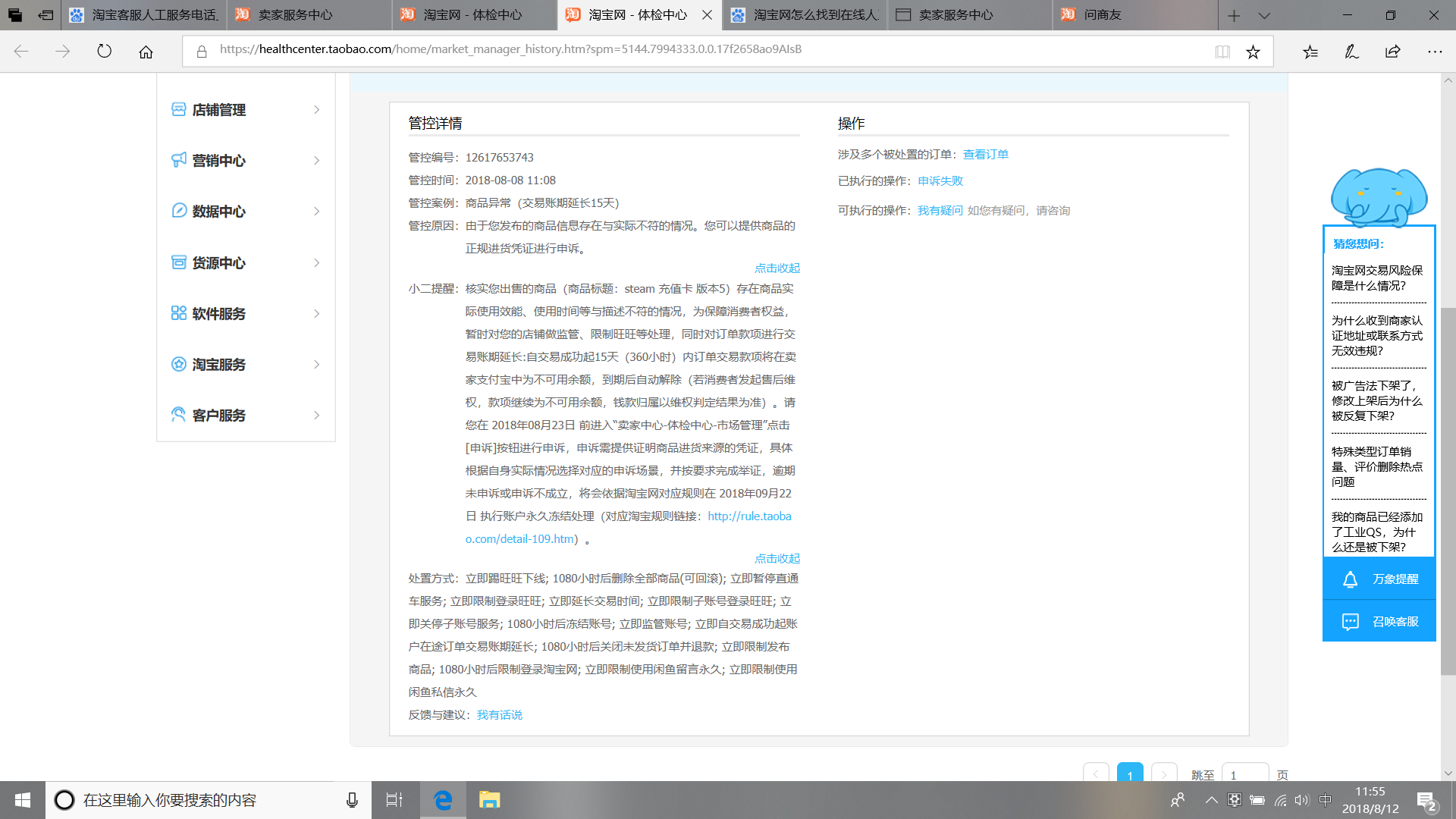Viewport: 1456px width, 819px height.
Task: Expand 店铺管理 chevron
Action: tap(317, 109)
